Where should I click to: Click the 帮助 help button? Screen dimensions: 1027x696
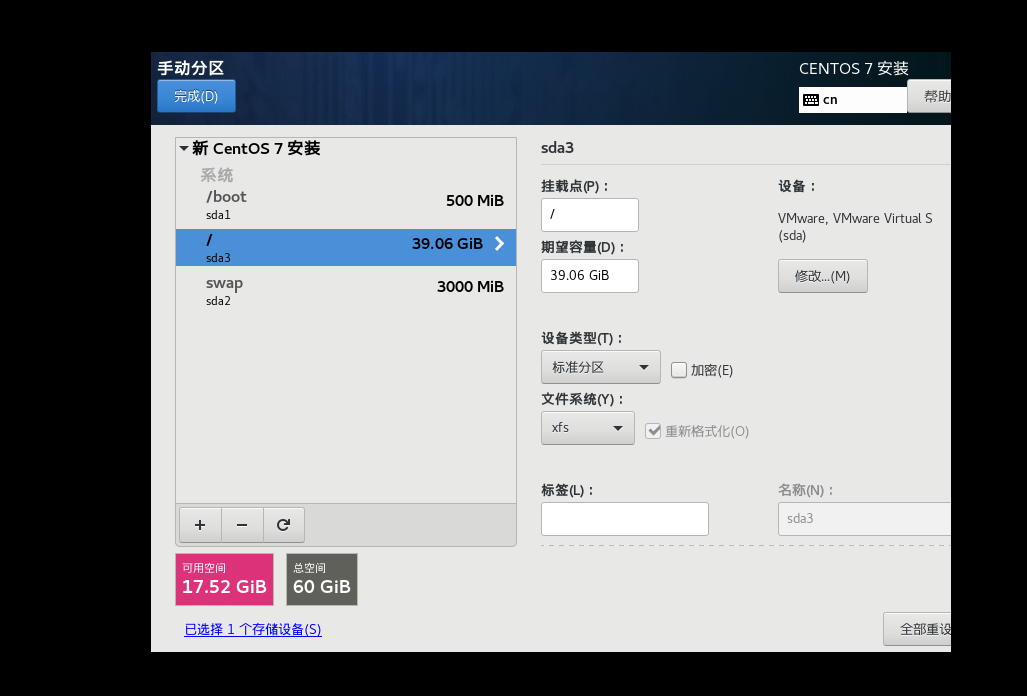929,96
